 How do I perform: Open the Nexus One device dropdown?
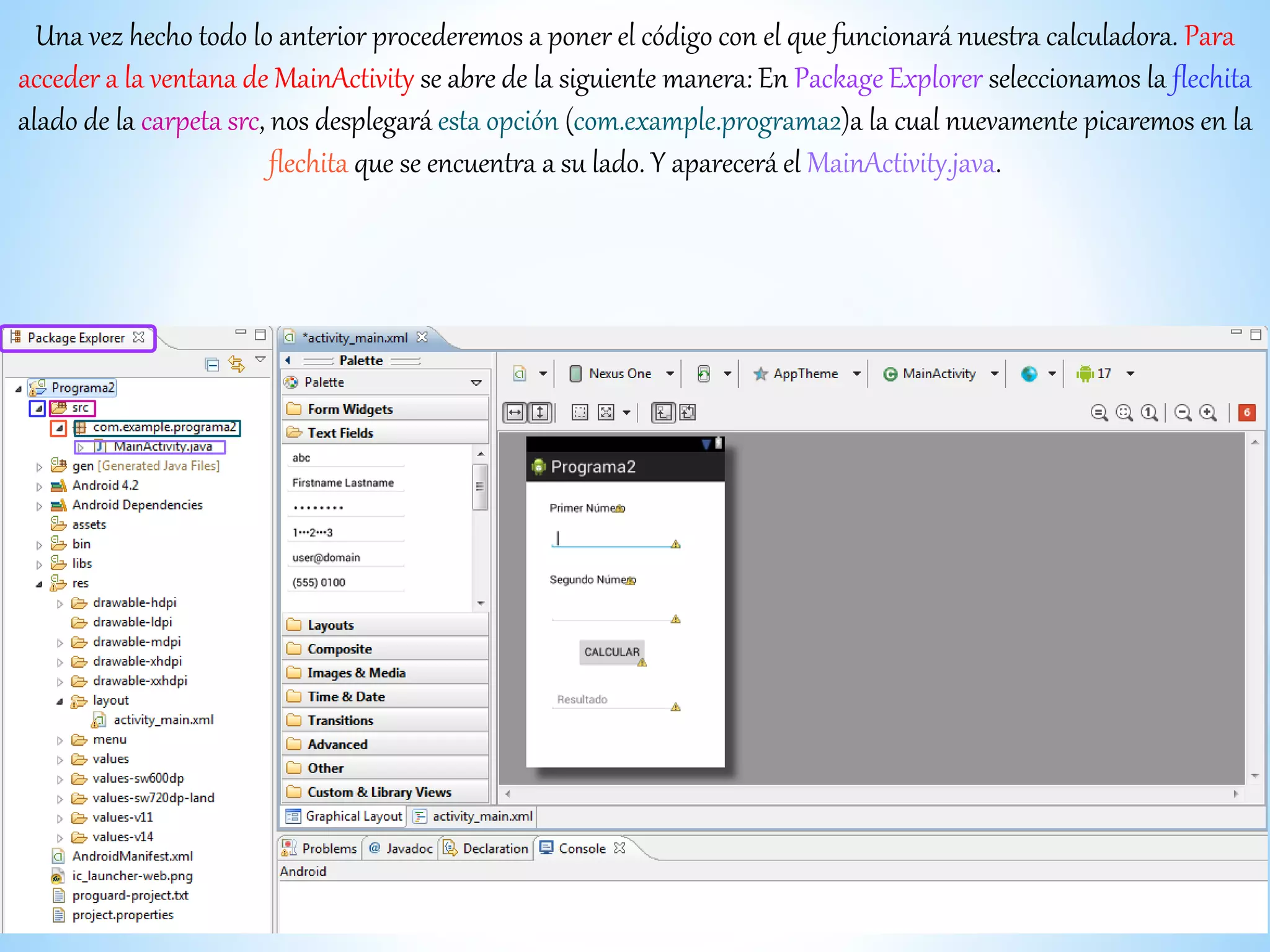click(670, 374)
